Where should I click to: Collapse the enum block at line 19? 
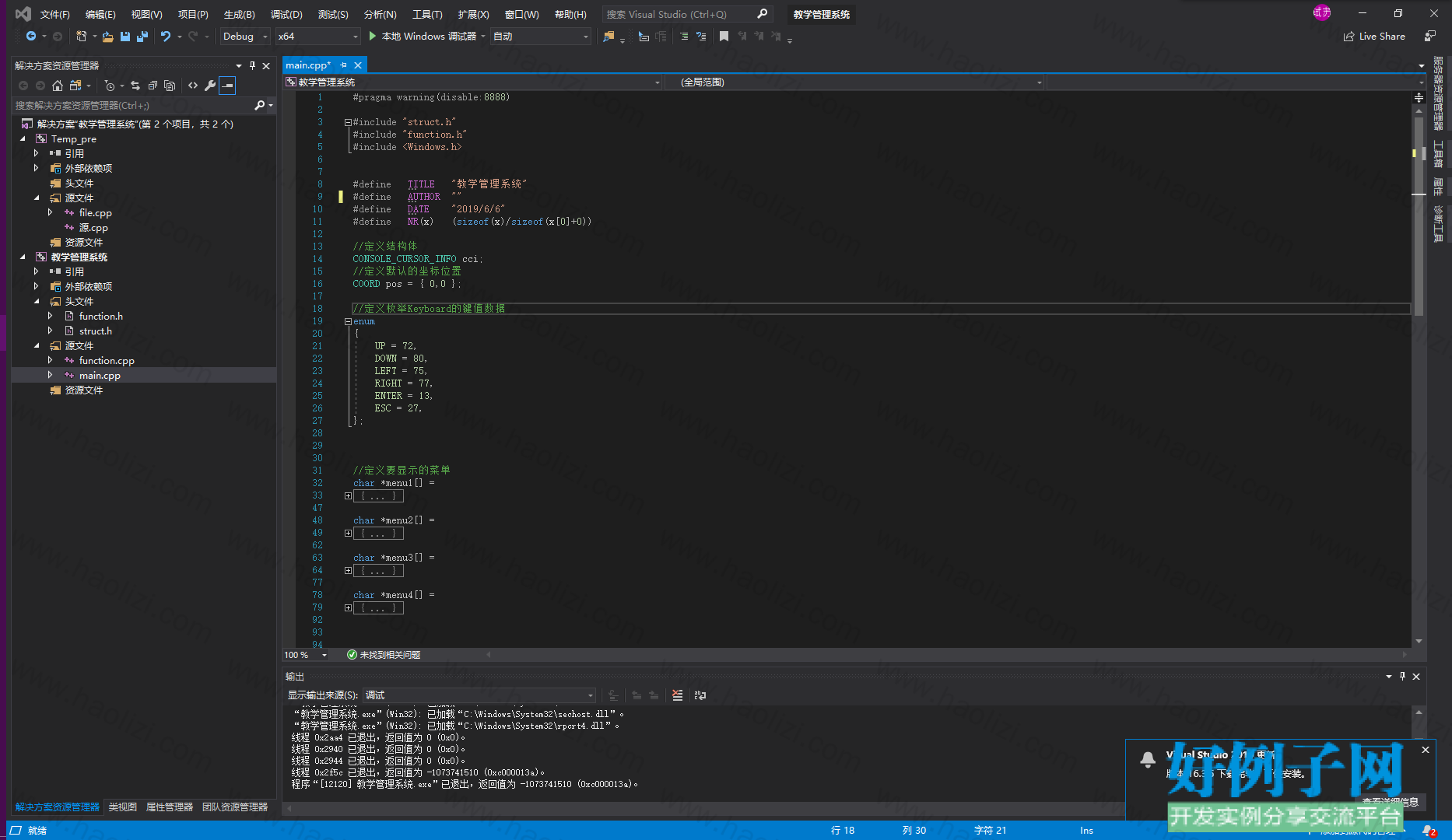click(x=348, y=321)
